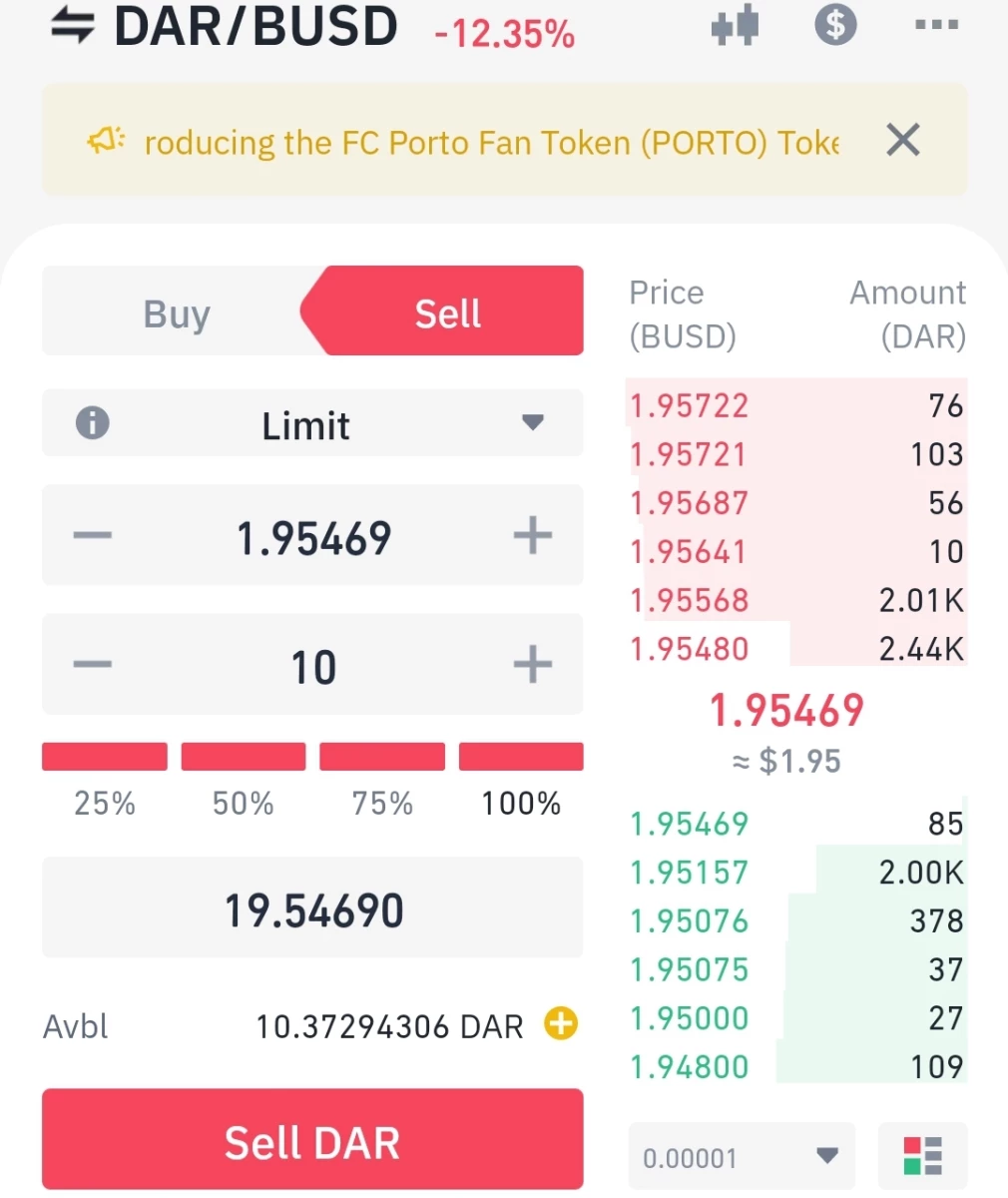Screen dimensions: 1008x1198
Task: Switch to the Buy tab
Action: click(x=177, y=313)
